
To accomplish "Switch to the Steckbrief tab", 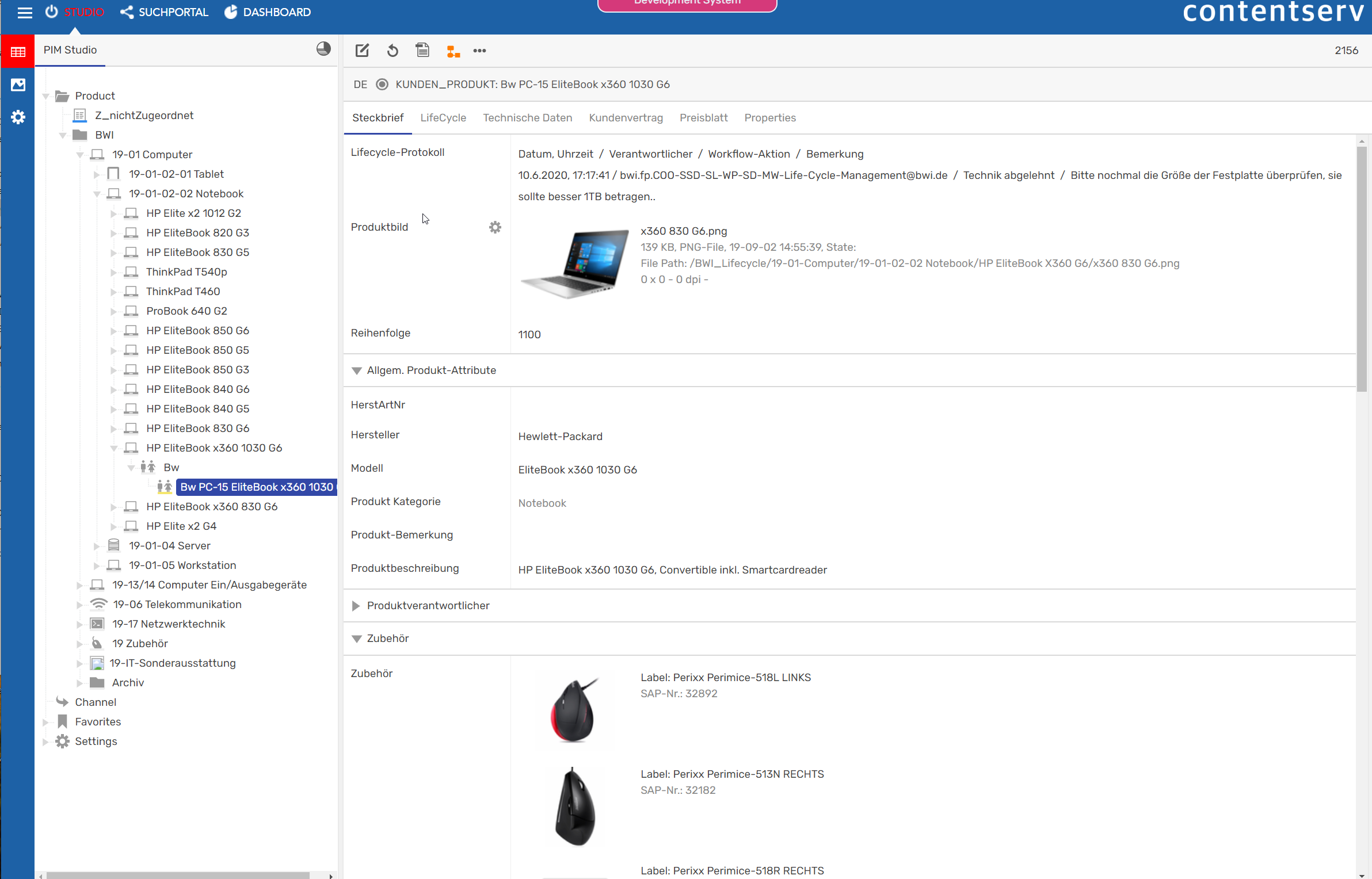I will click(x=378, y=117).
